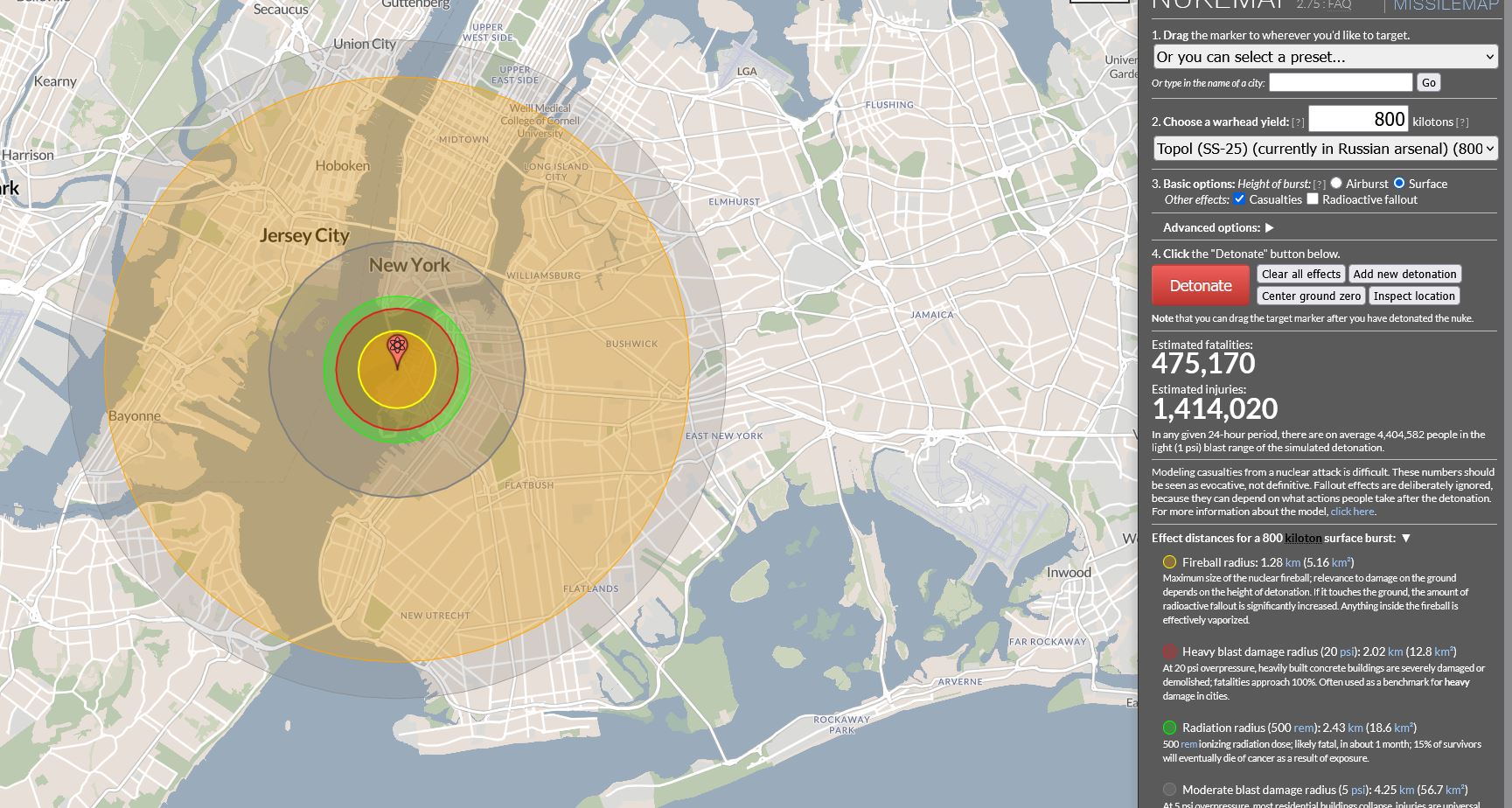Click the Detonate button
The image size is (1512, 808).
1201,286
